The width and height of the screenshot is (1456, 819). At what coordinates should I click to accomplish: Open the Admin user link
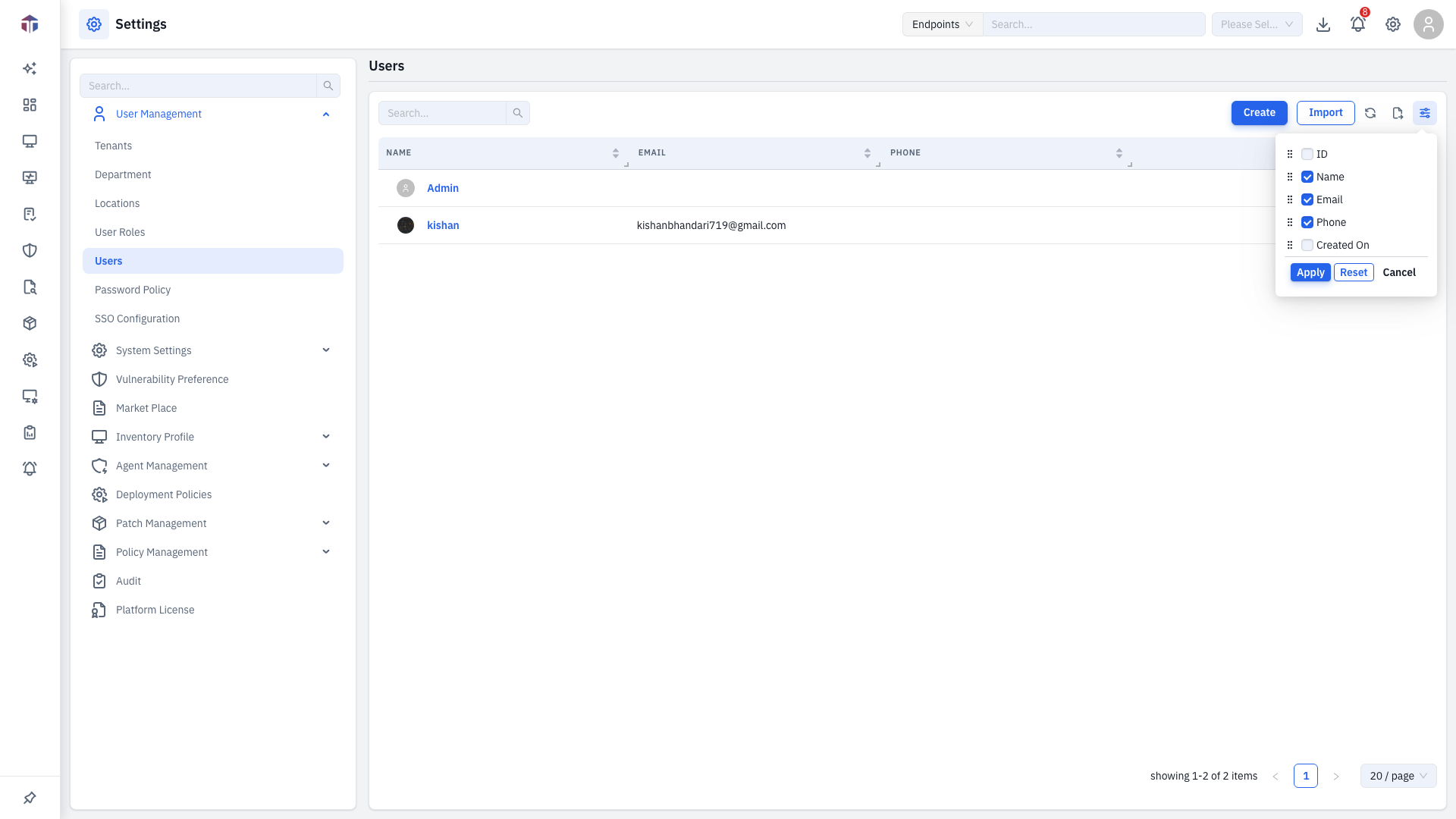click(443, 188)
